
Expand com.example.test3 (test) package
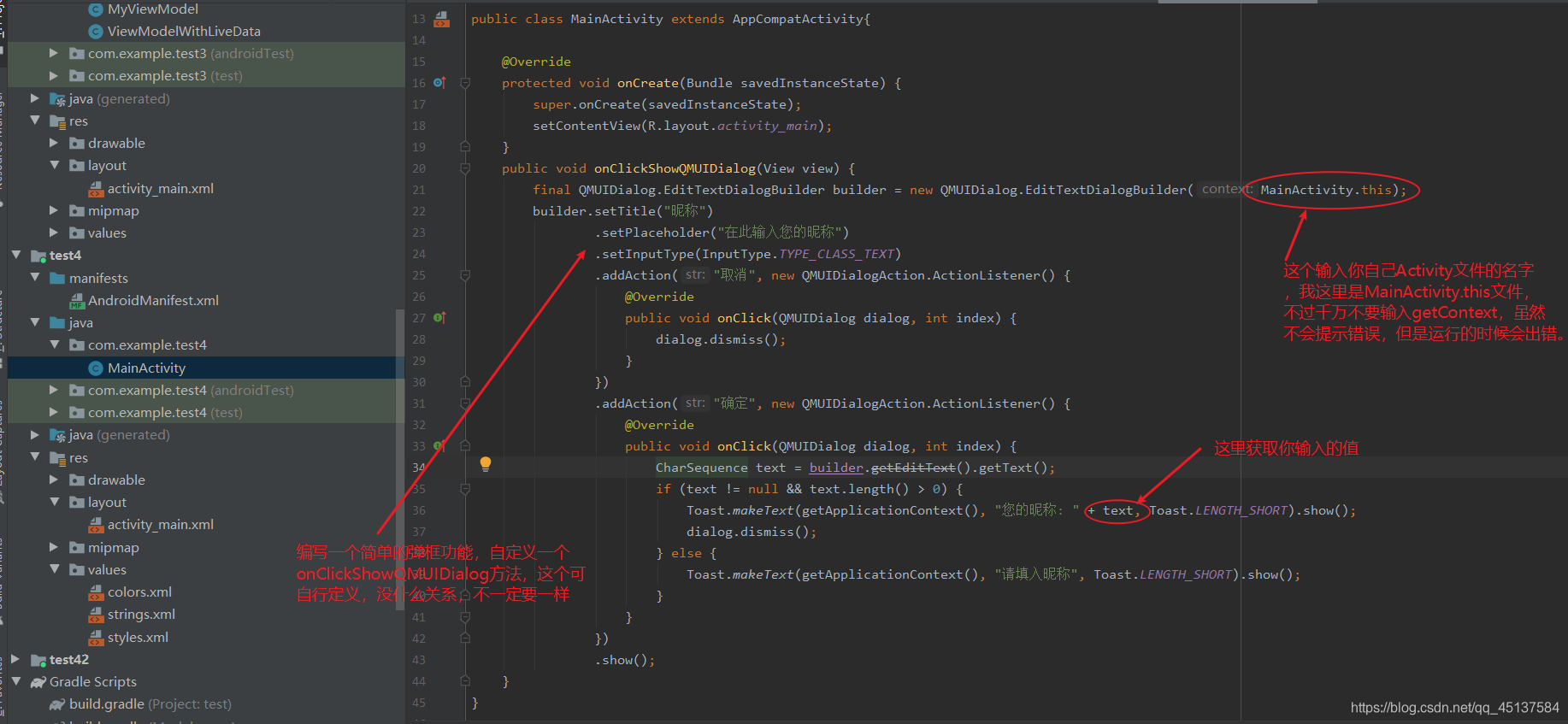(54, 75)
